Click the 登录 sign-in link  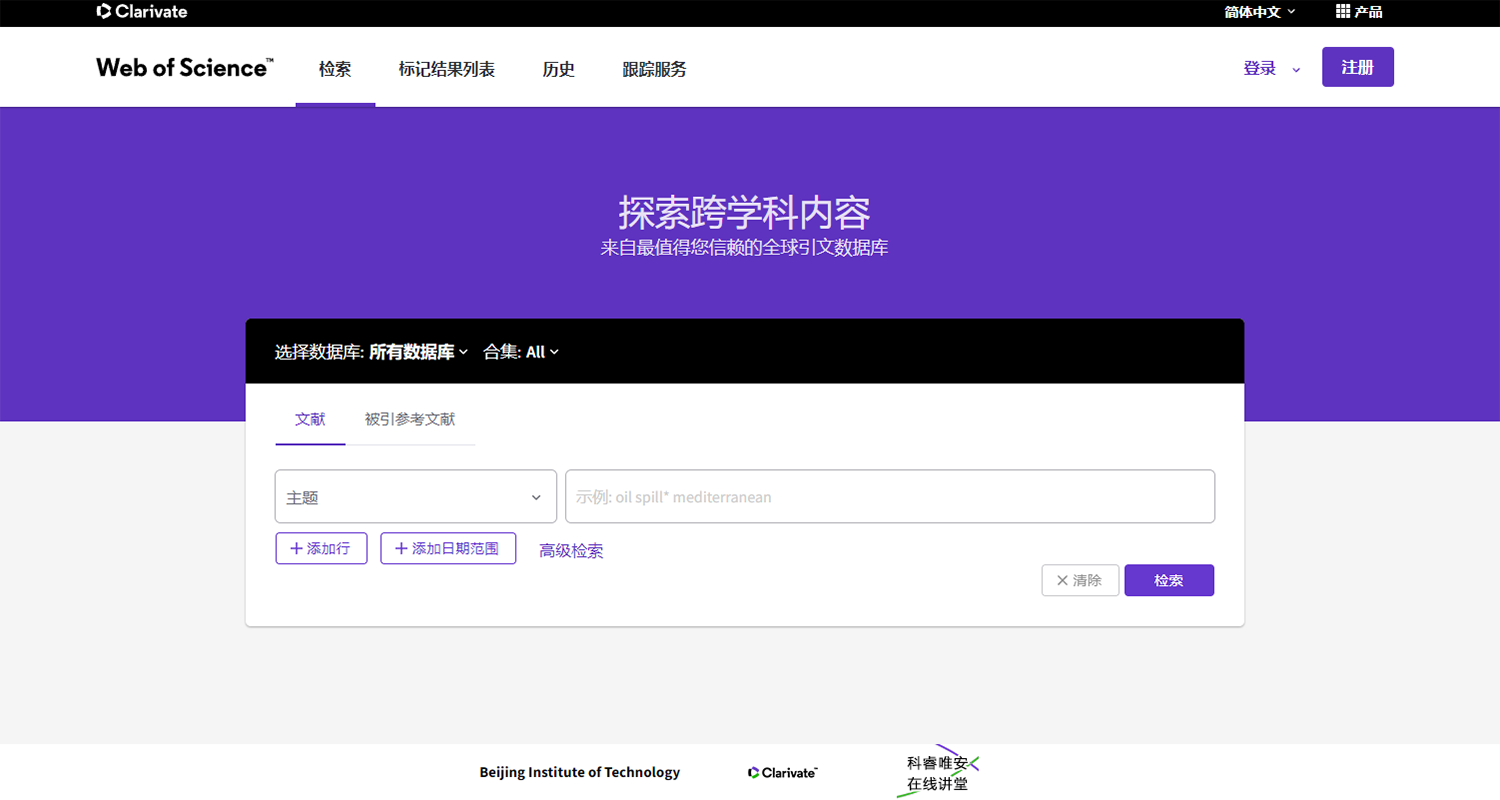point(1259,68)
